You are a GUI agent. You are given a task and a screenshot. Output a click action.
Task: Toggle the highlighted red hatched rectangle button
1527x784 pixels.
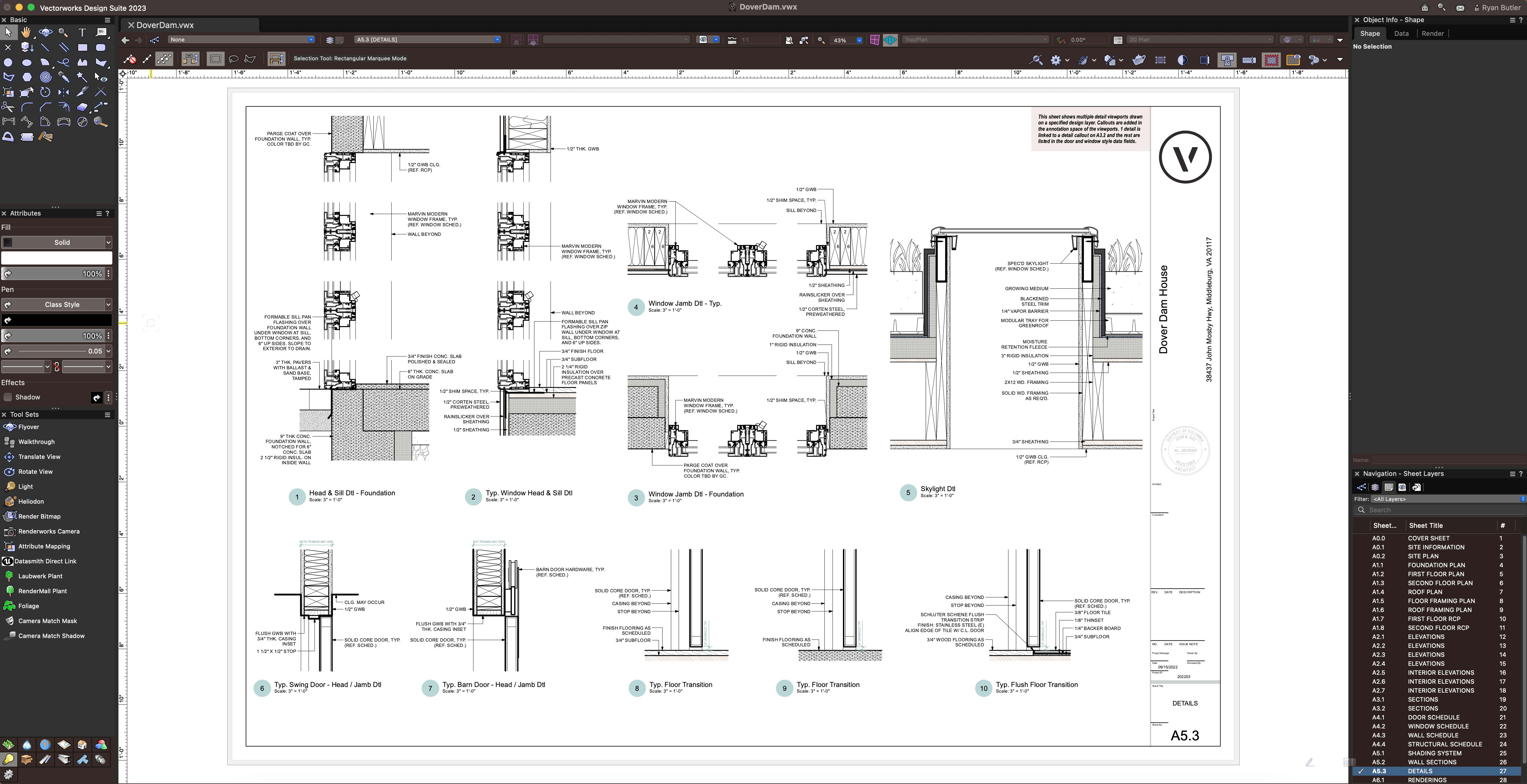click(x=1271, y=60)
